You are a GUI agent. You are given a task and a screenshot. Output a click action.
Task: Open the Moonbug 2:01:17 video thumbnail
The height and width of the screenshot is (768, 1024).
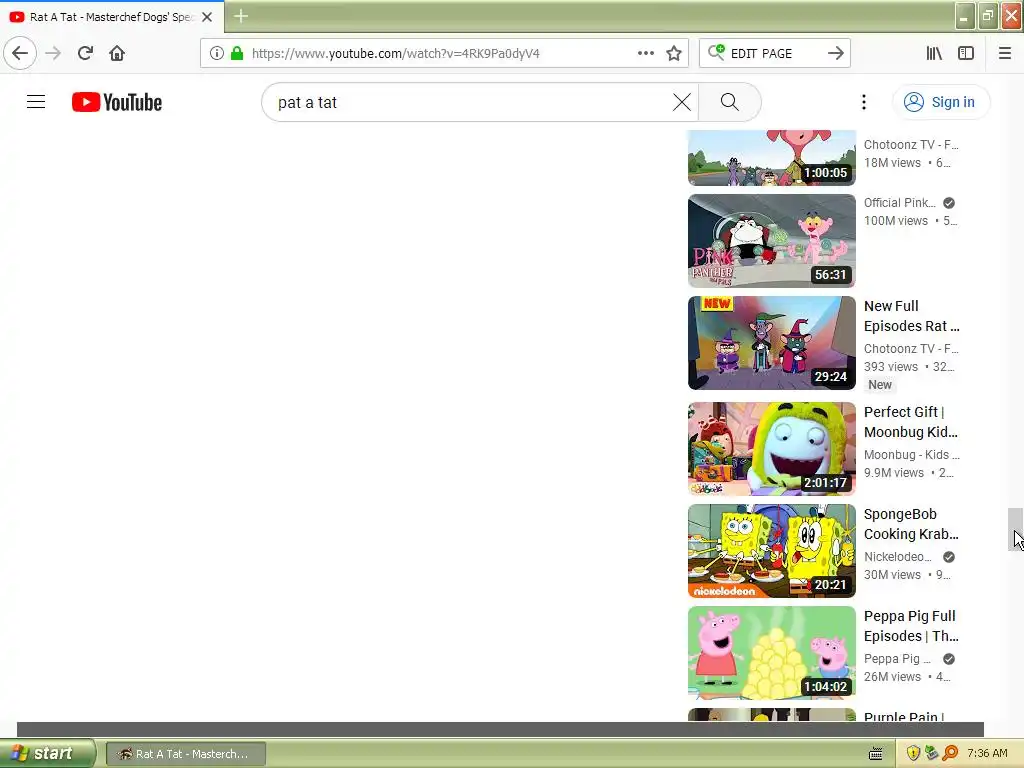tap(771, 449)
